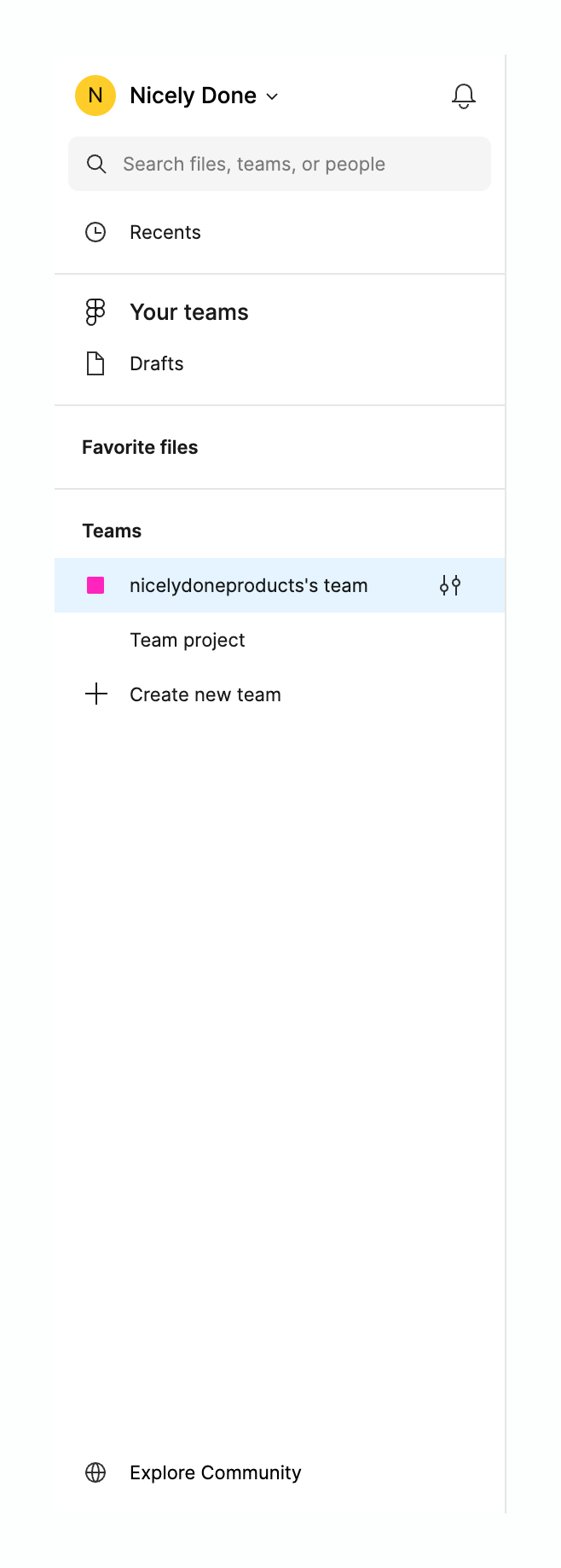
Task: Open the globe icon for Explore Community
Action: pos(95,1472)
